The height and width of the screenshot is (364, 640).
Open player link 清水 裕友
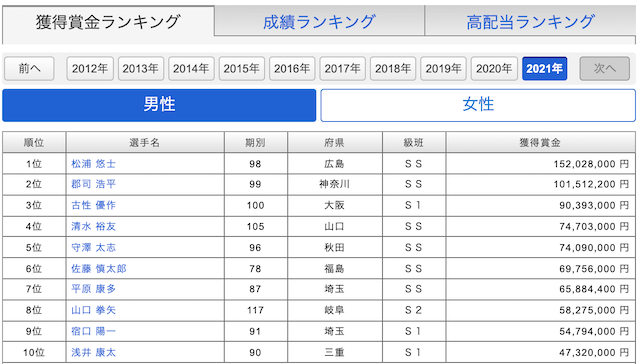93,226
